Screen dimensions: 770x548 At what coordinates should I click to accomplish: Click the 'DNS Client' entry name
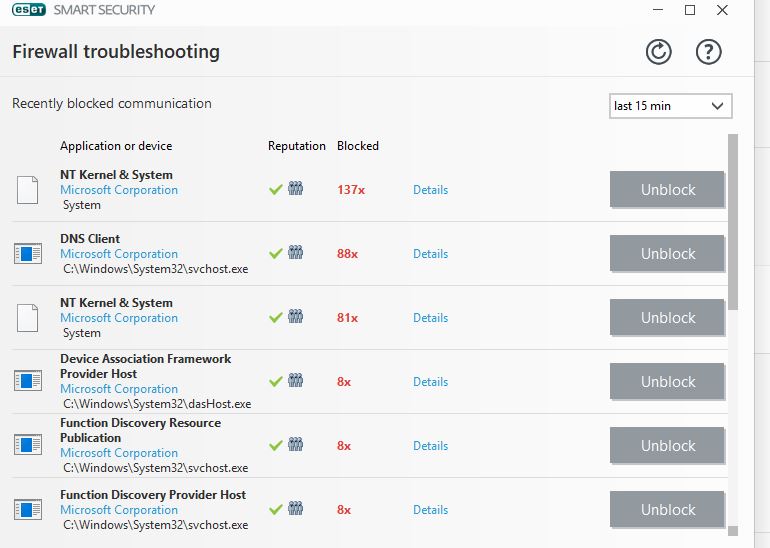tap(90, 239)
